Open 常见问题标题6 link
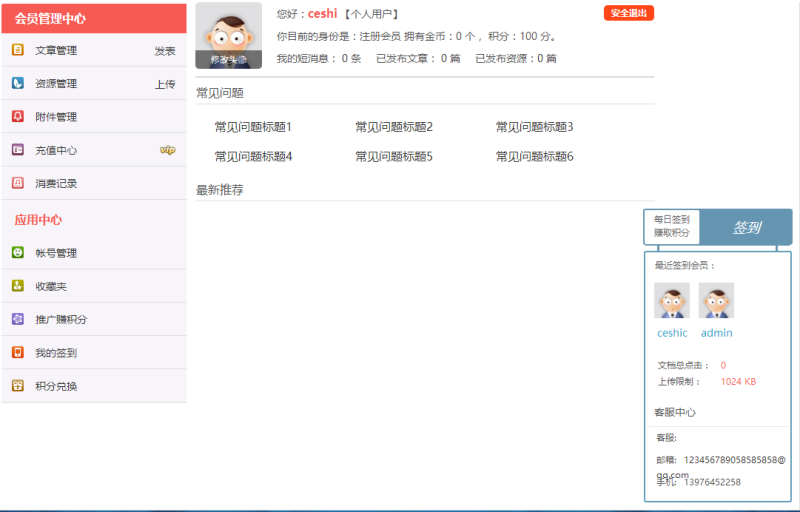Image resolution: width=800 pixels, height=512 pixels. click(534, 157)
